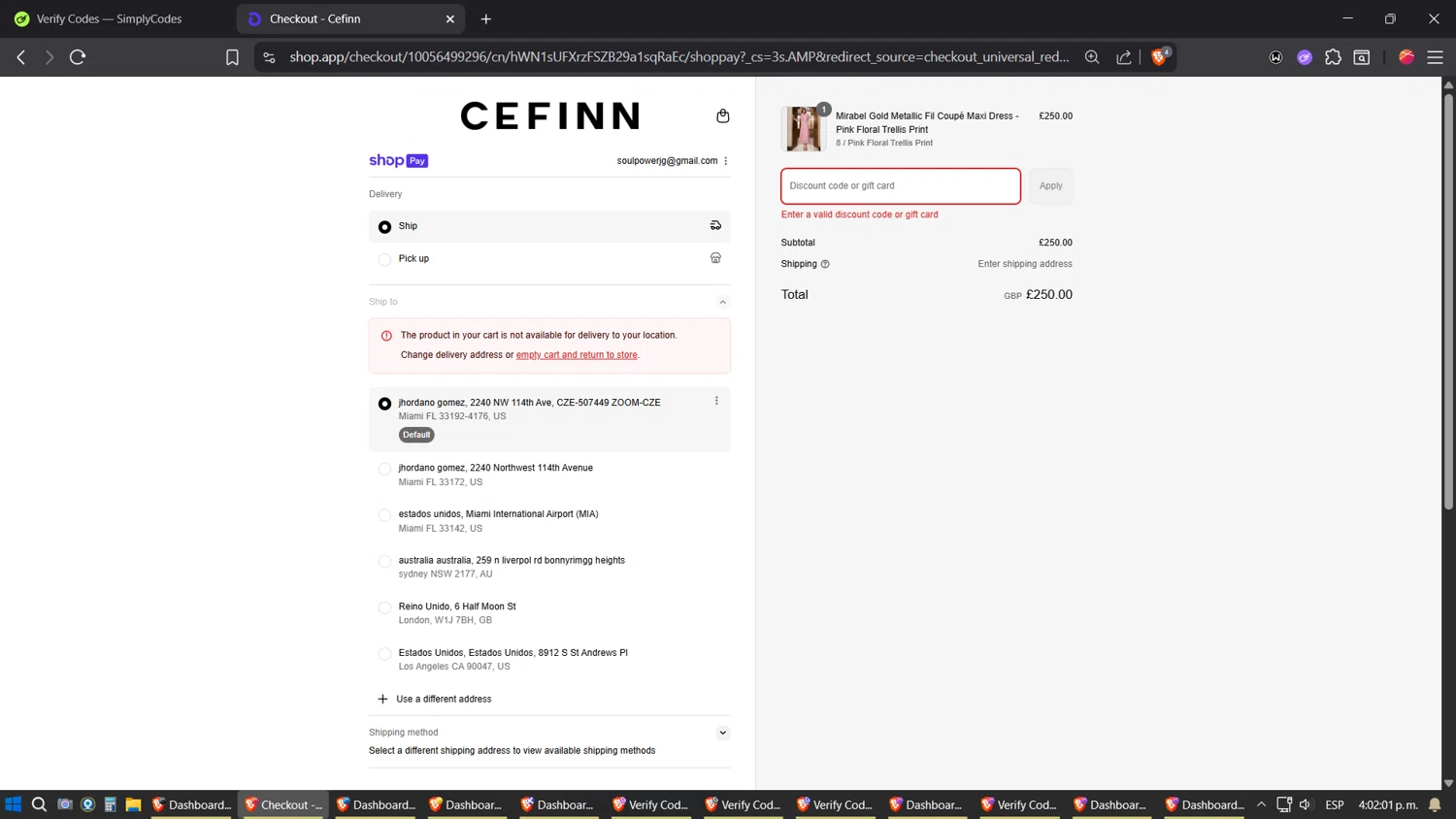This screenshot has width=1456, height=819.
Task: Go forward in browser
Action: point(50,57)
